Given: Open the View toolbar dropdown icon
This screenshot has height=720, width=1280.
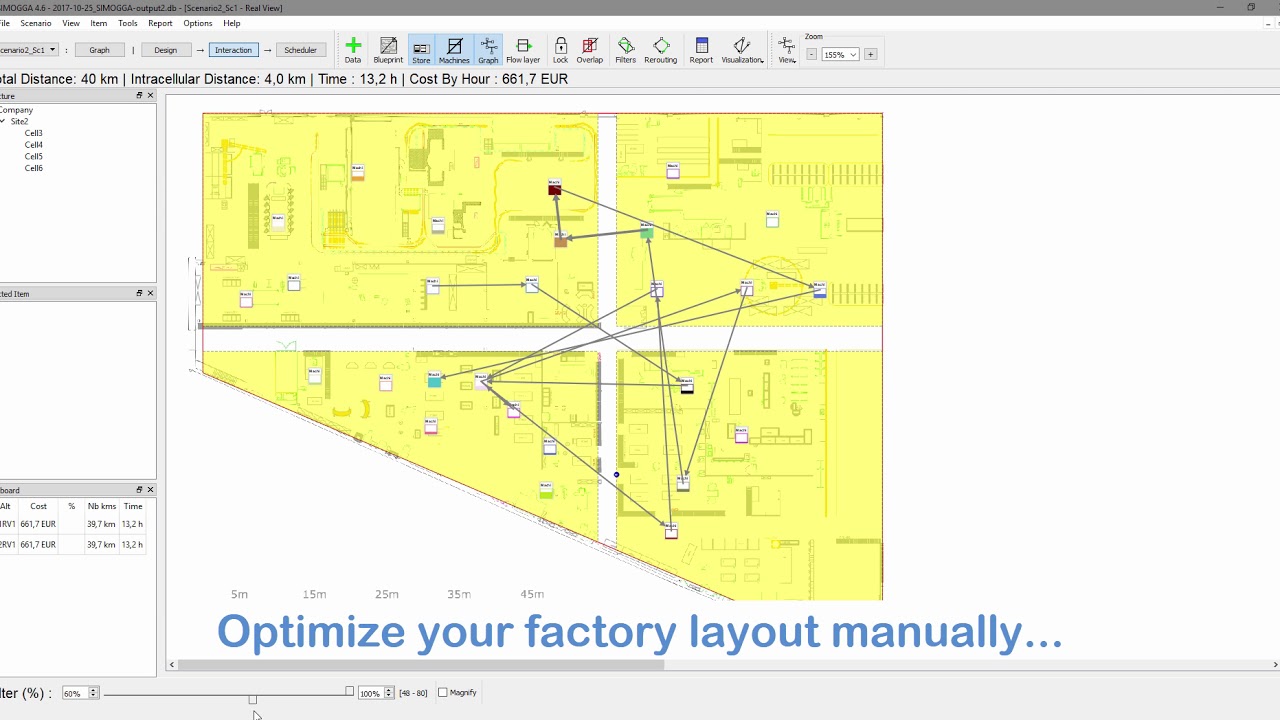Looking at the screenshot, I should pyautogui.click(x=787, y=50).
